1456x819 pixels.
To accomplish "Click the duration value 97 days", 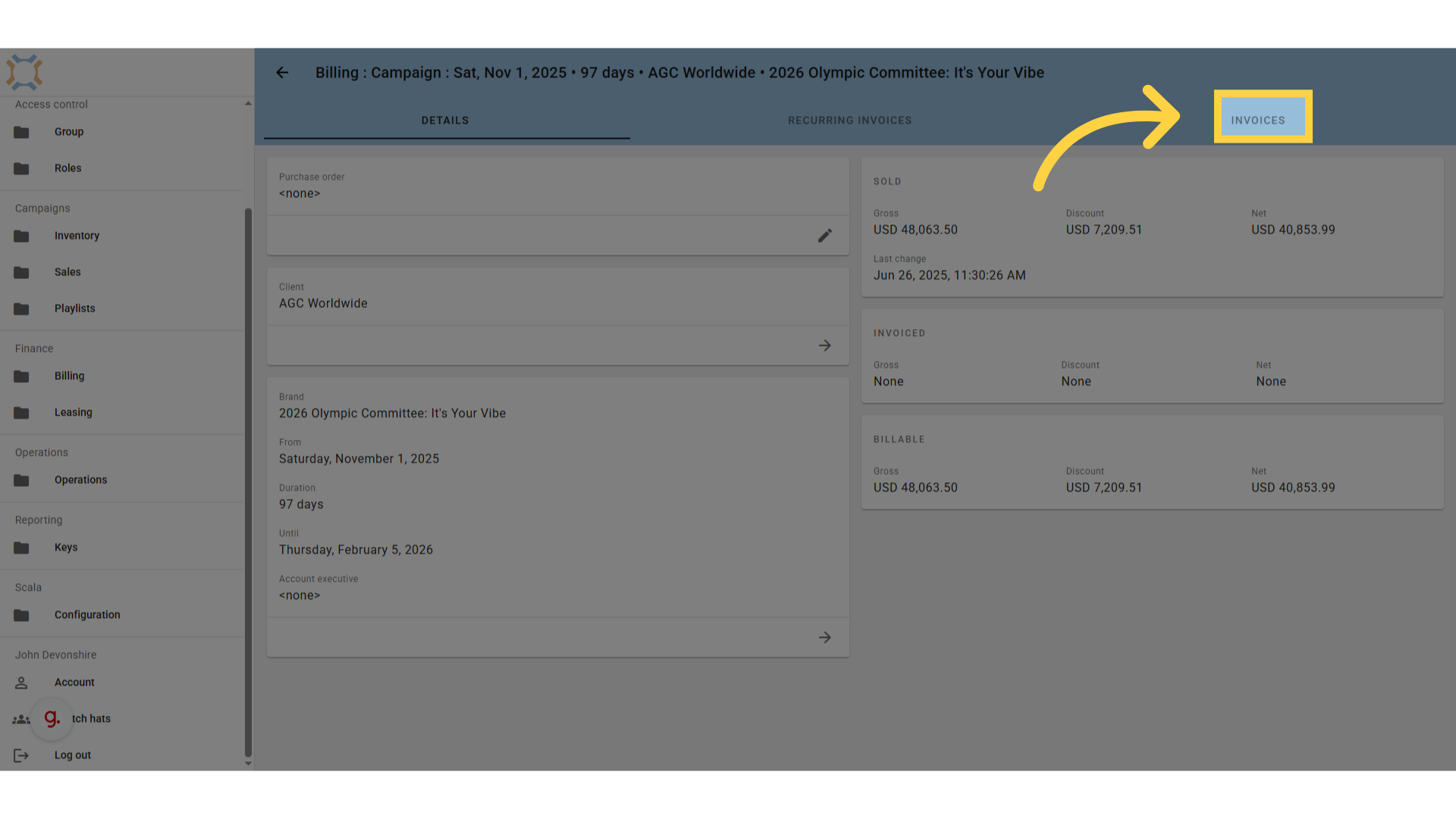I will tap(301, 504).
